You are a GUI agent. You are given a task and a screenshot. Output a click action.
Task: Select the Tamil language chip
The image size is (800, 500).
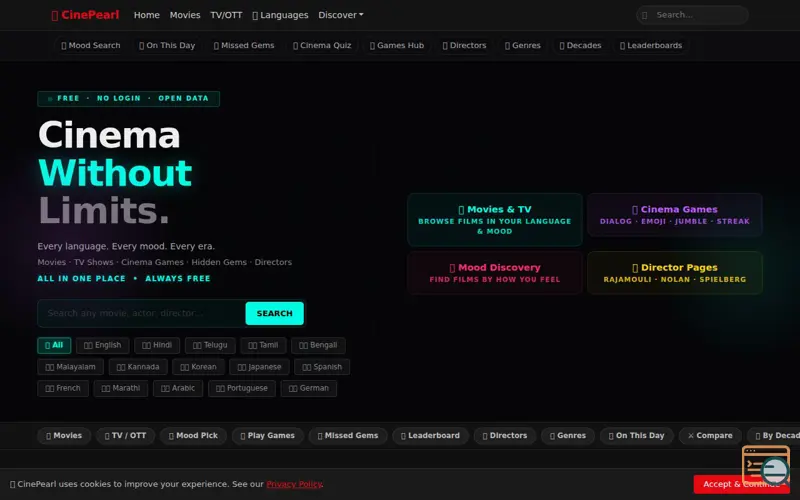tap(263, 345)
